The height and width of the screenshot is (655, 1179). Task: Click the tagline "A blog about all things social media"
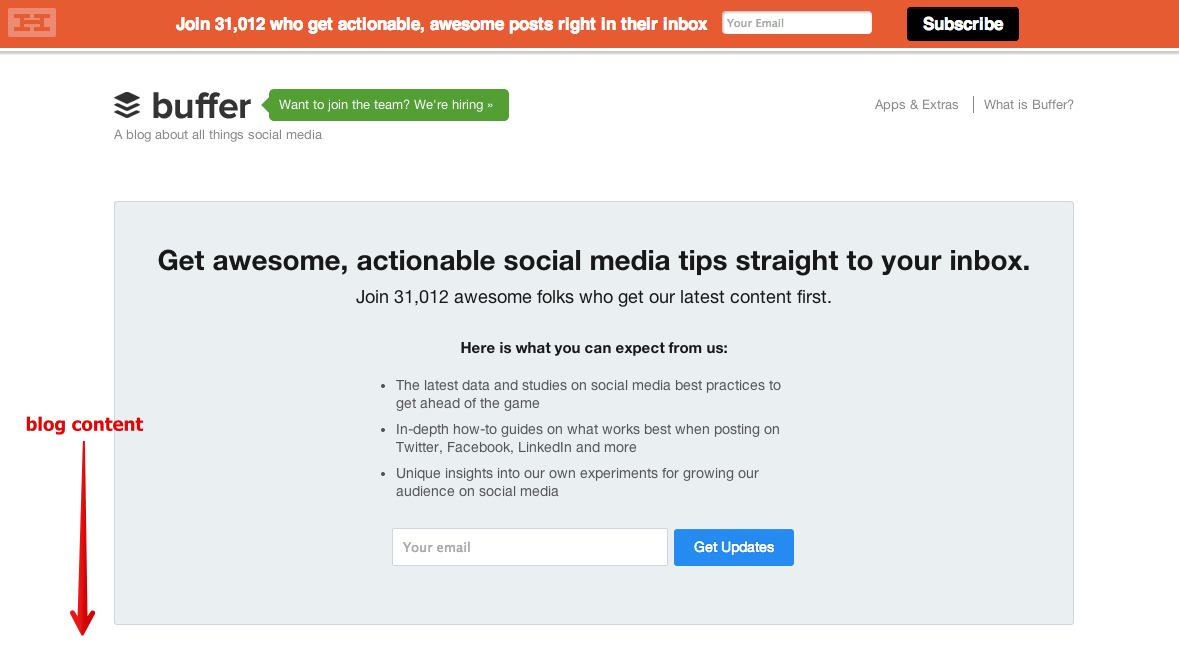218,135
